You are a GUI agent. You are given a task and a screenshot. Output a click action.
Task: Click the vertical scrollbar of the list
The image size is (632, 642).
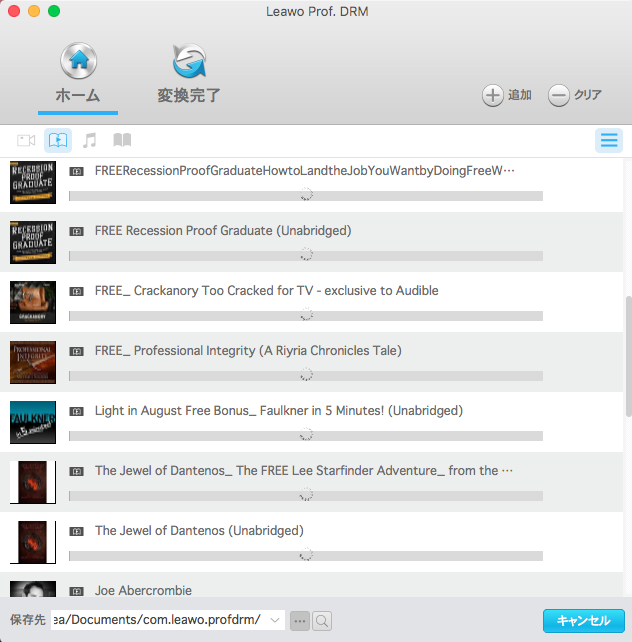[628, 356]
